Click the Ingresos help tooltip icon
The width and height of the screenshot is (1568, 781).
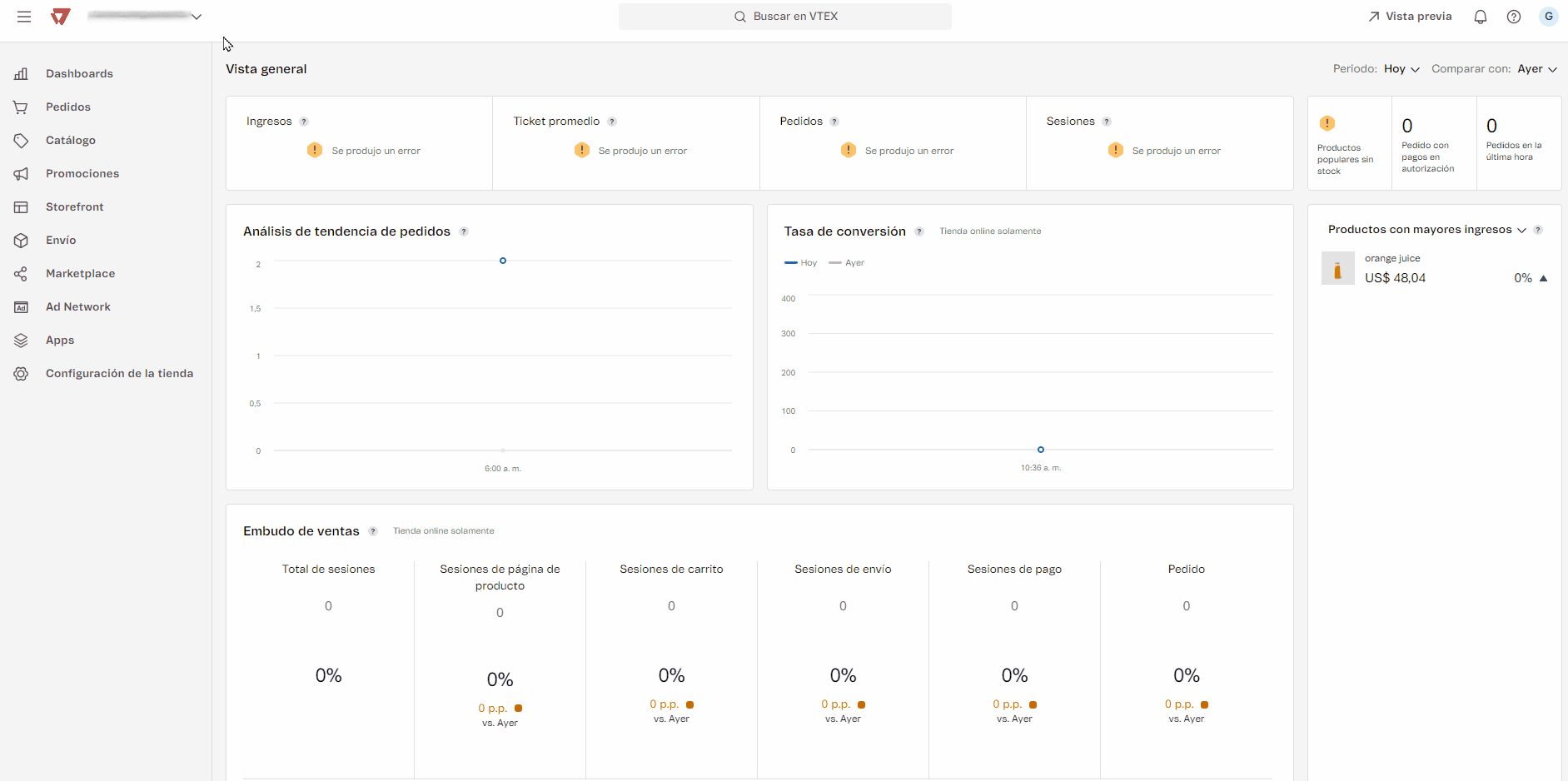click(304, 122)
